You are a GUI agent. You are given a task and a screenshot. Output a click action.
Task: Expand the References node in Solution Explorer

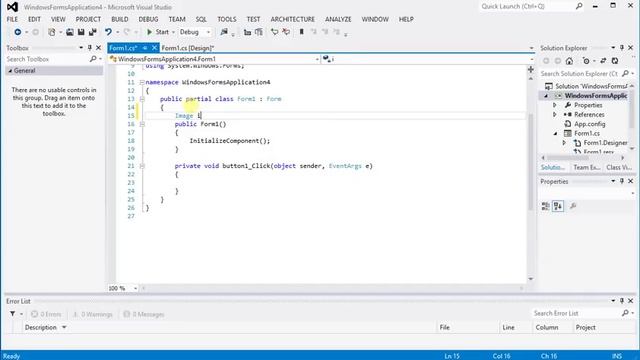555,115
